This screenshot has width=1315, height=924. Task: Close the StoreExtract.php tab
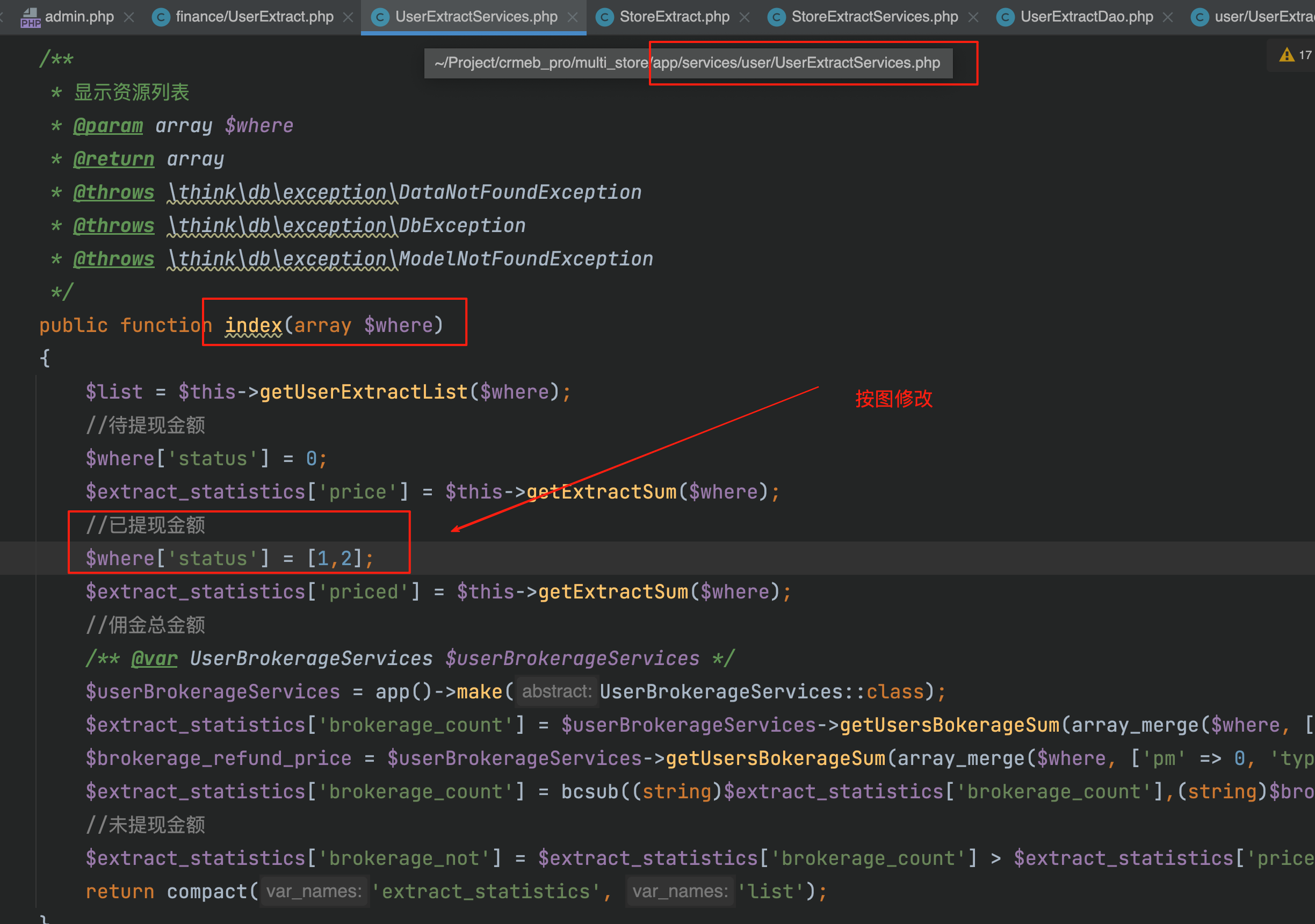(745, 17)
